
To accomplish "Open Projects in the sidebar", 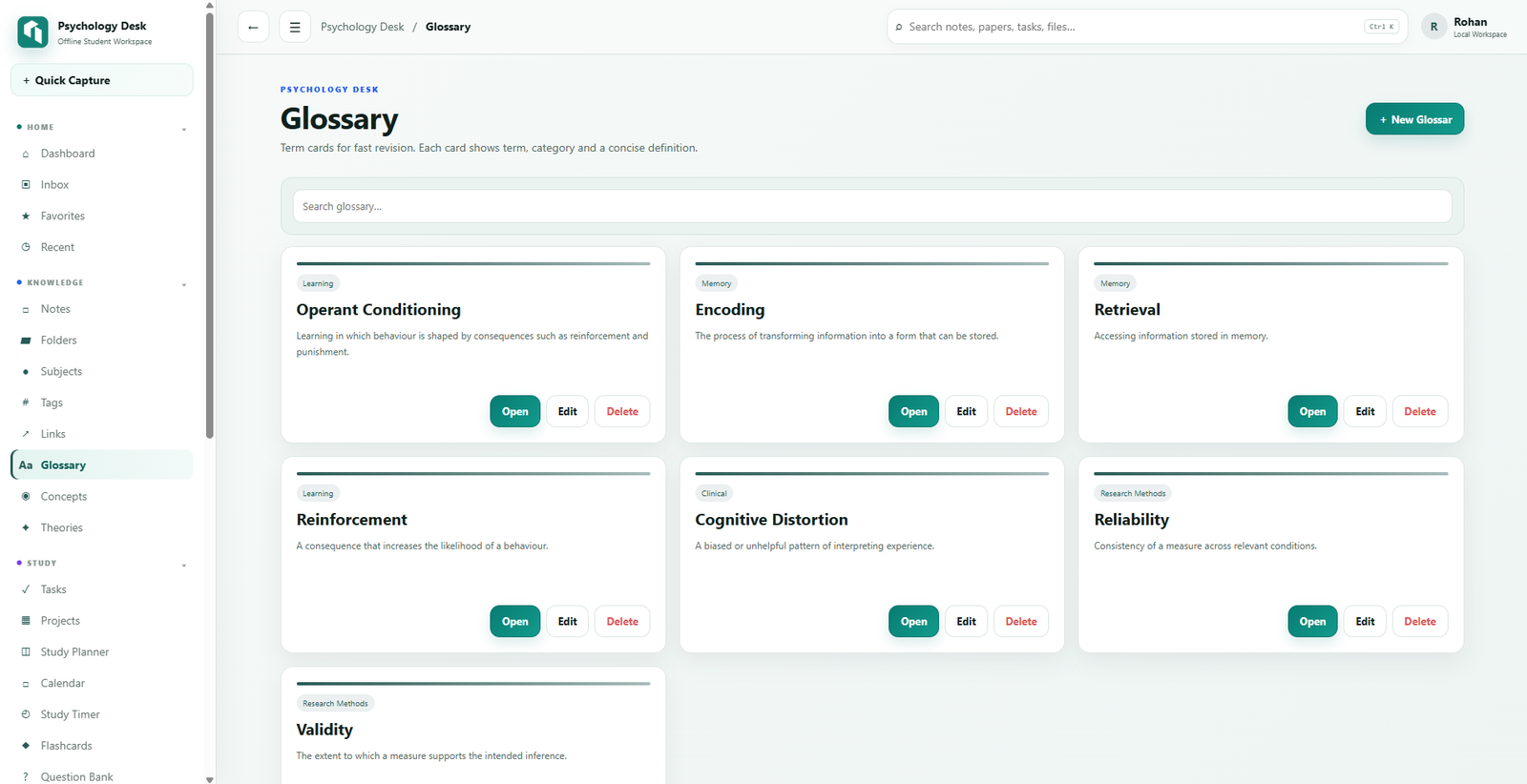I will 101,621.
